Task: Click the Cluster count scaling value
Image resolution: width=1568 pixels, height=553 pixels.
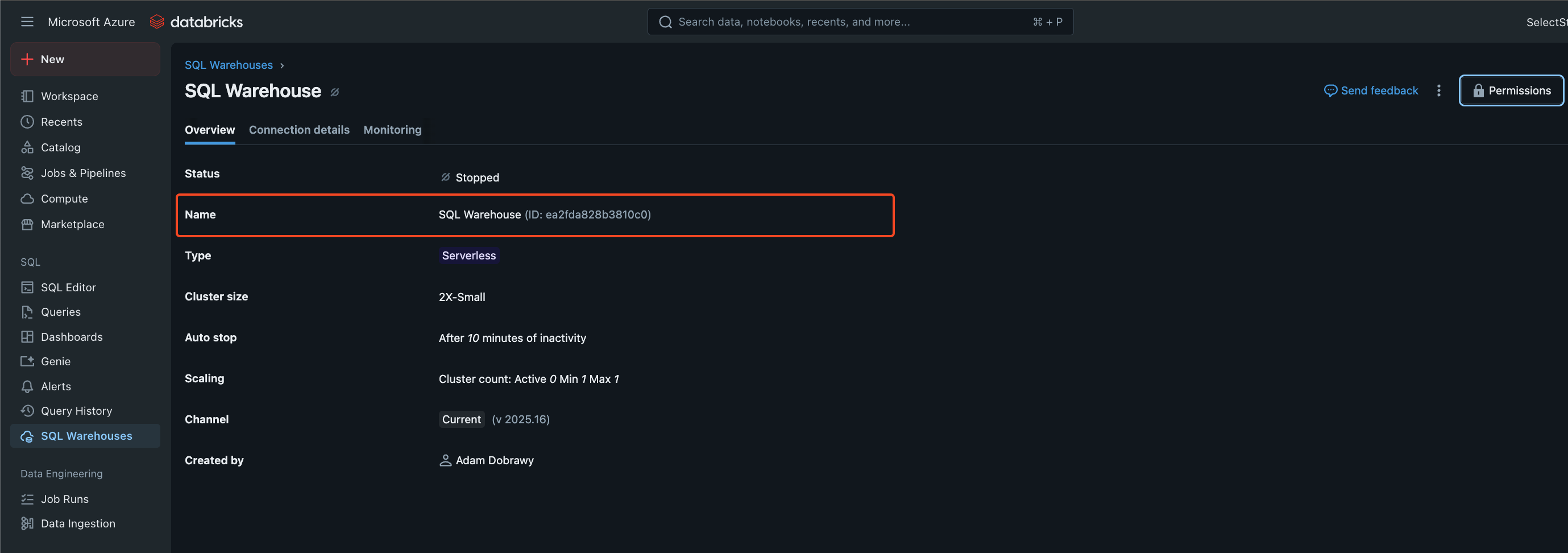Action: (529, 379)
